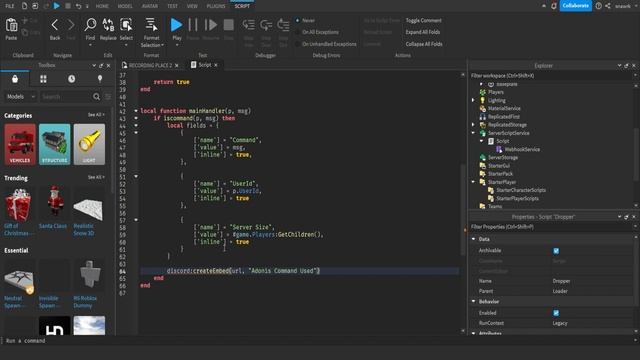Start the Play test
The image size is (640, 360).
coord(176,25)
